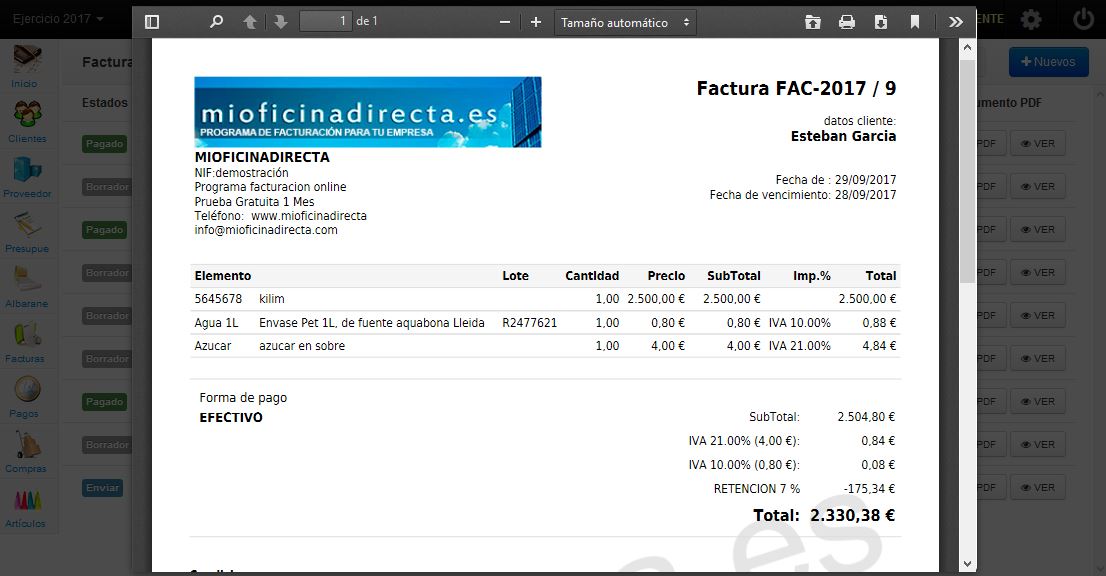The image size is (1106, 576).
Task: Open Presupuestos section in the sidebar
Action: [x=27, y=231]
